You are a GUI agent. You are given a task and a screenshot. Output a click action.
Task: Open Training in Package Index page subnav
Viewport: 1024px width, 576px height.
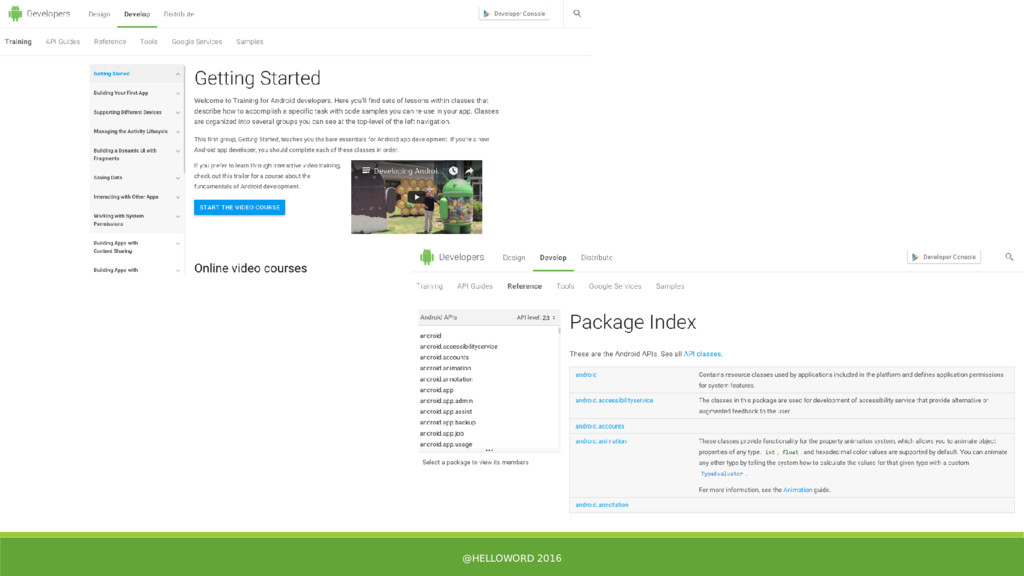click(430, 286)
